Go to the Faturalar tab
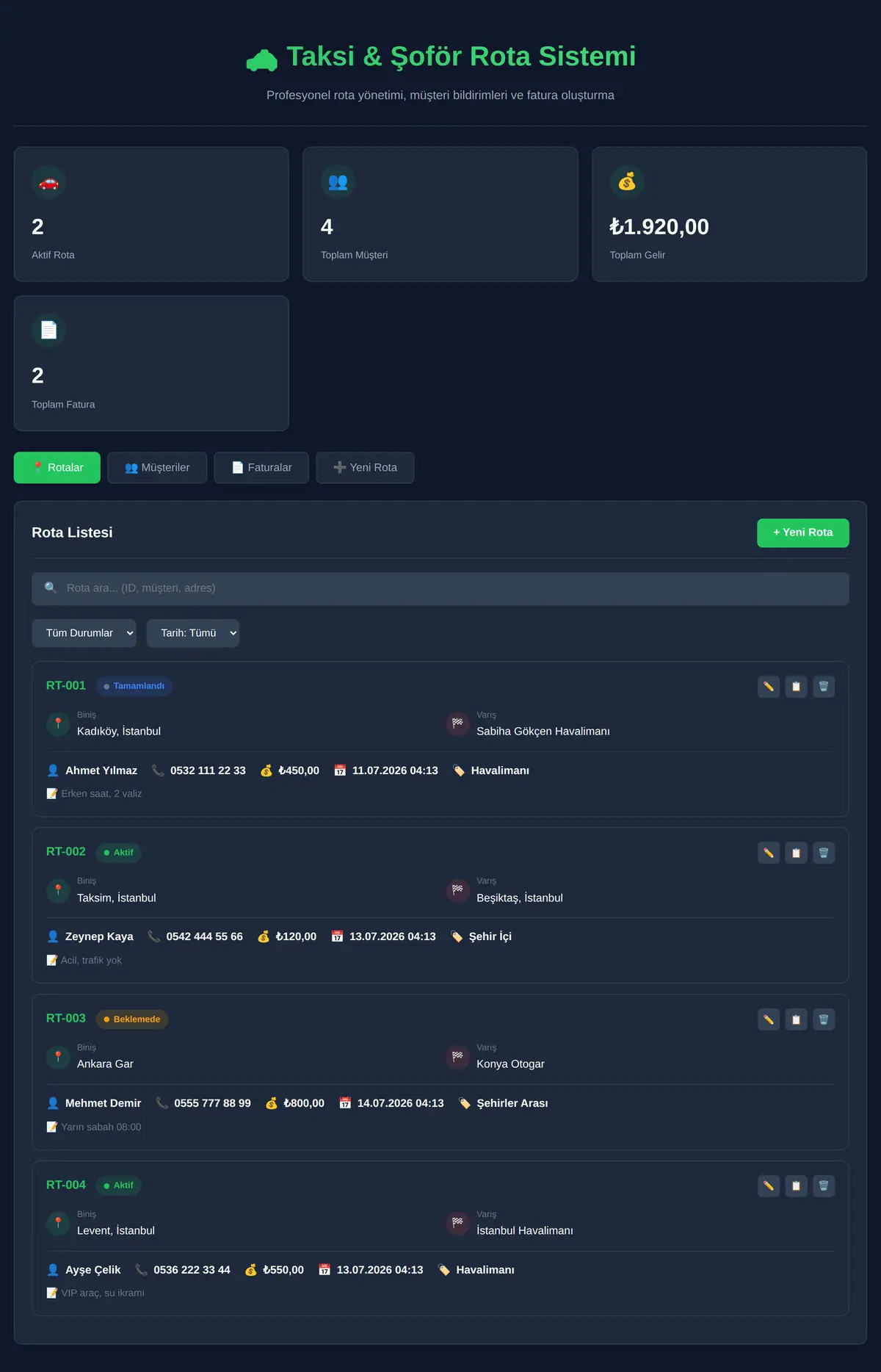The height and width of the screenshot is (1372, 881). (261, 468)
